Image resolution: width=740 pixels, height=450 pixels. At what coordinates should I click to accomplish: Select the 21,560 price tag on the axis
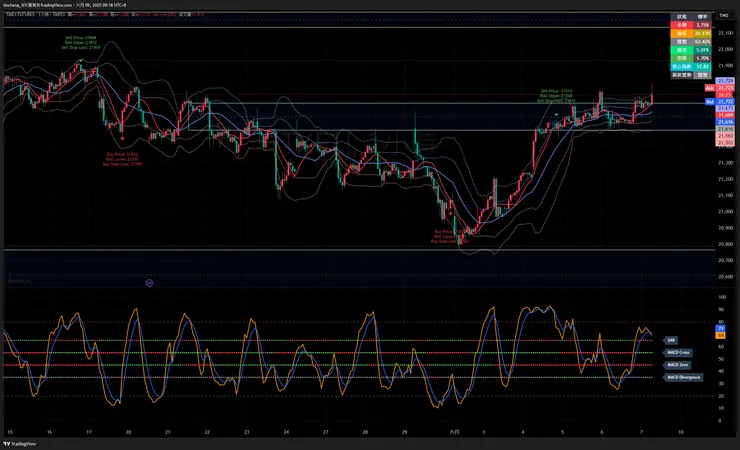(725, 136)
